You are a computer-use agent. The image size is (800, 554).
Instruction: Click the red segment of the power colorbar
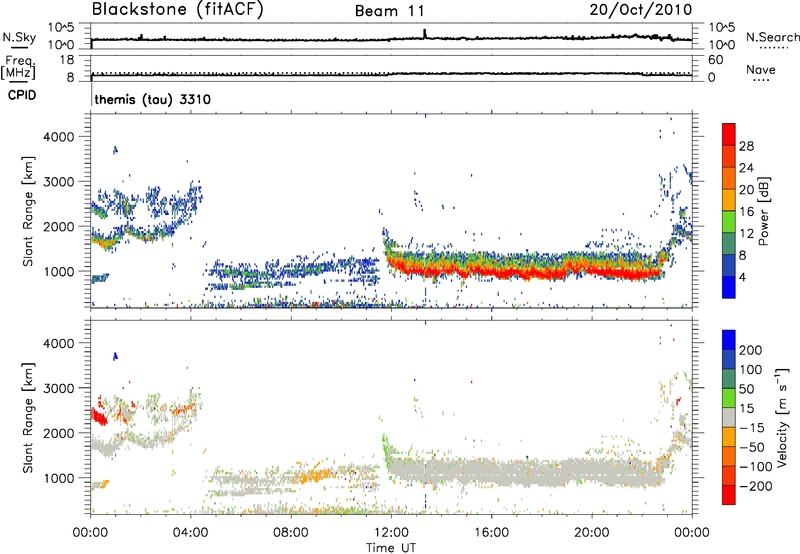point(729,134)
